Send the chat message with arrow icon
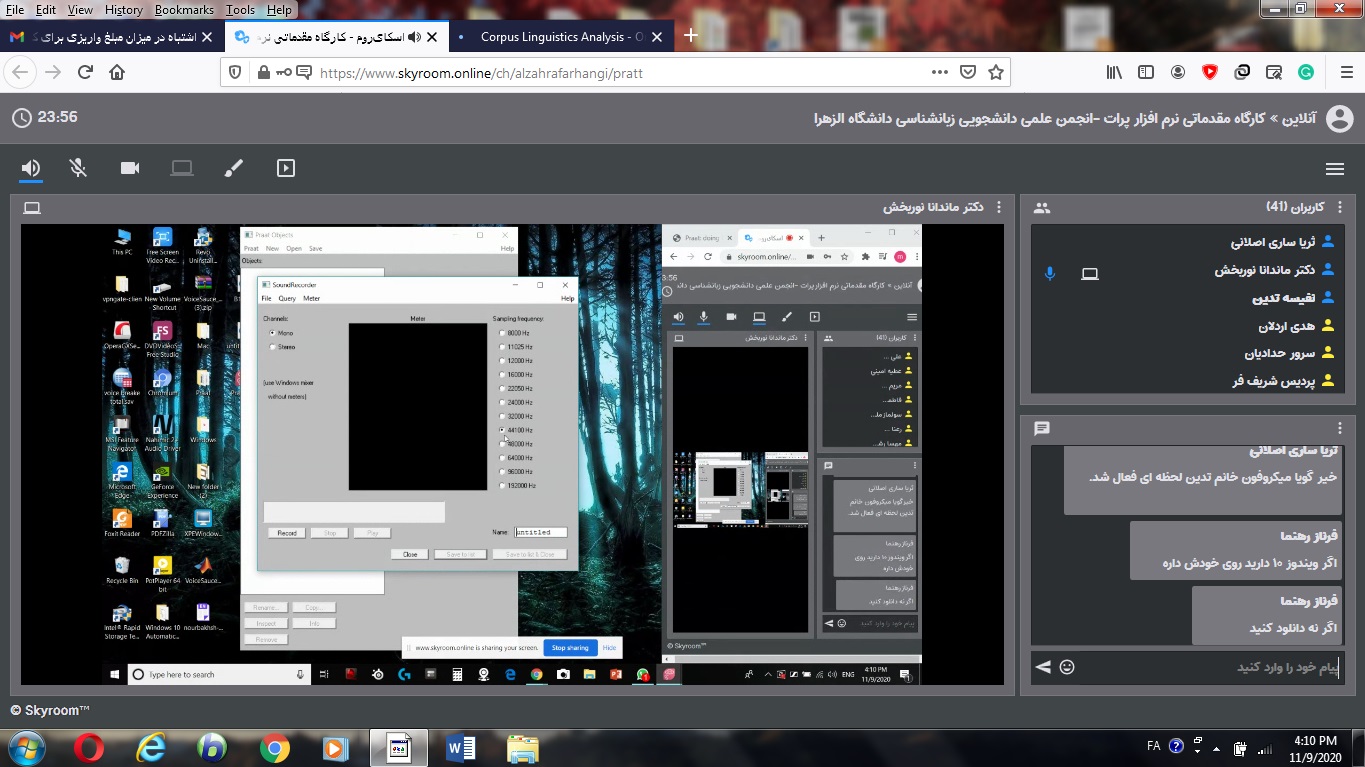The width and height of the screenshot is (1365, 767). click(1043, 666)
